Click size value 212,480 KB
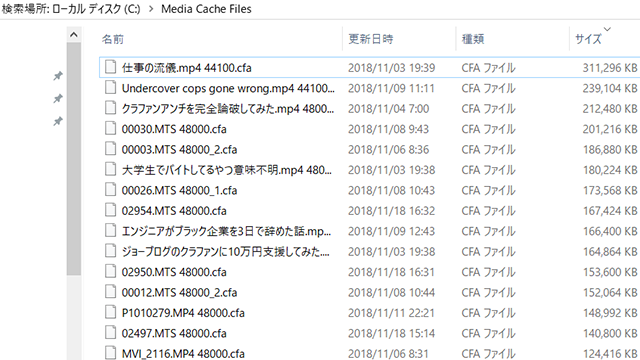Viewport: 640px width, 360px height. (610, 109)
